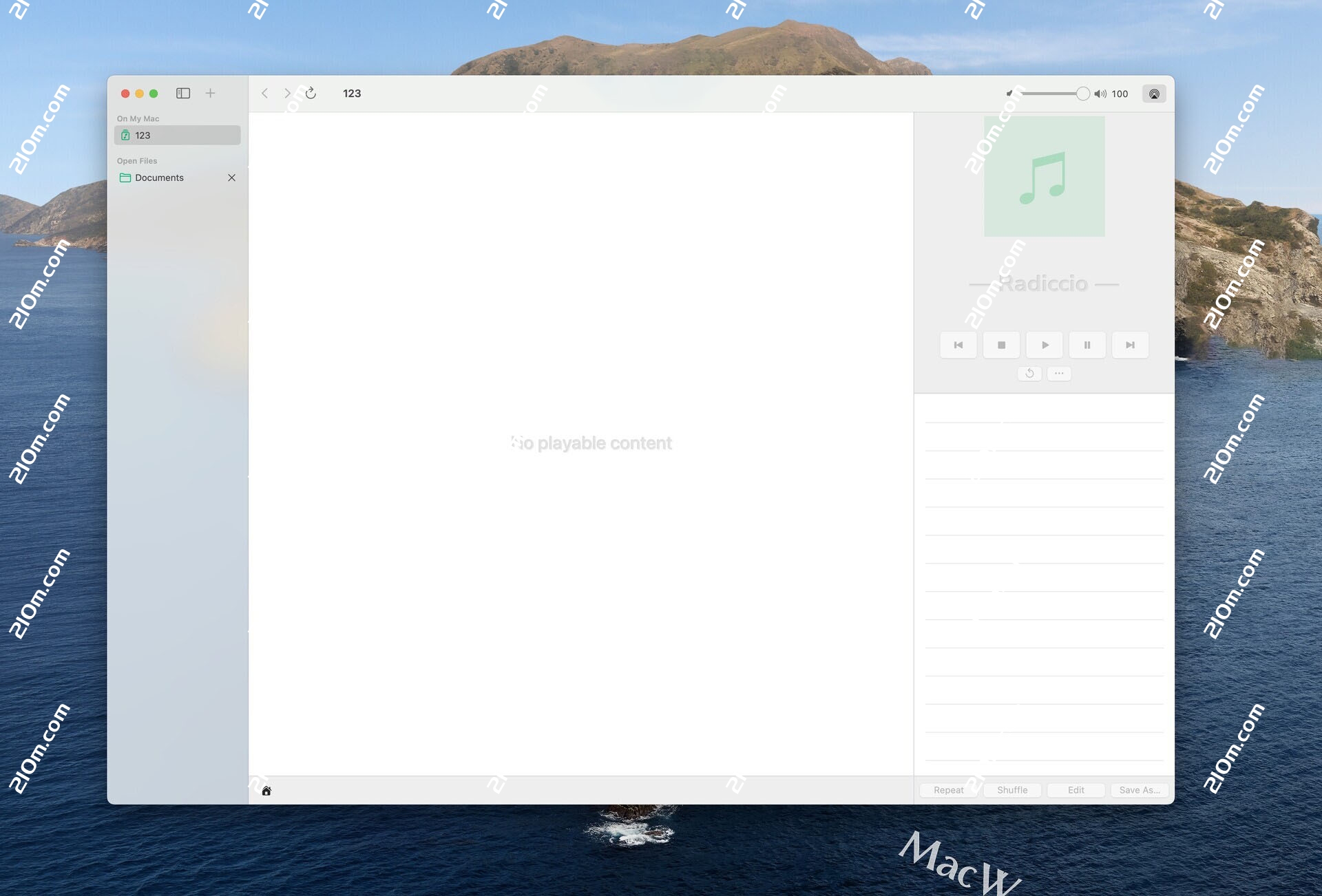Click the restart playback icon below the controls
This screenshot has width=1322, height=896.
tap(1029, 373)
